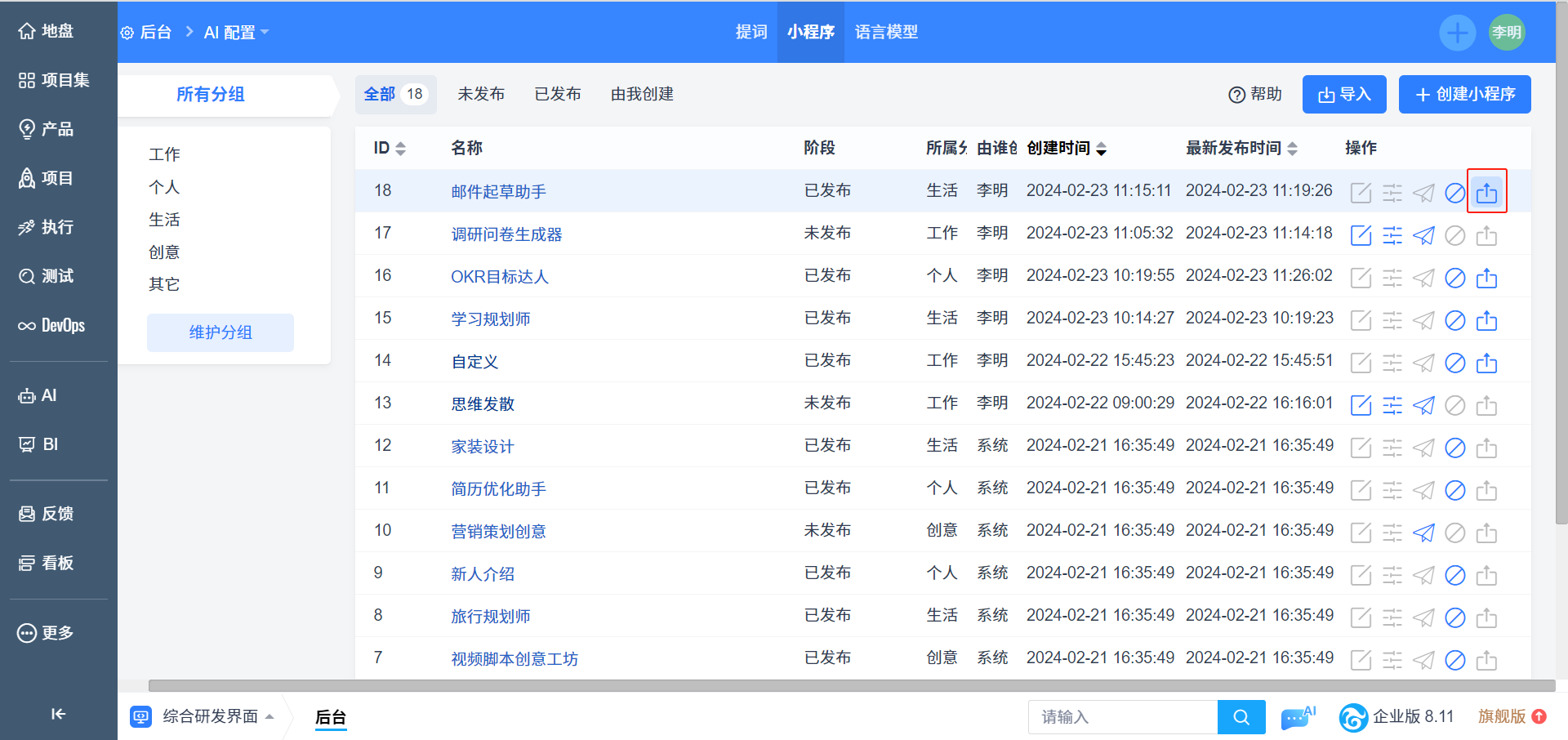Filter list by 未发布
The image size is (1568, 740).
point(481,94)
